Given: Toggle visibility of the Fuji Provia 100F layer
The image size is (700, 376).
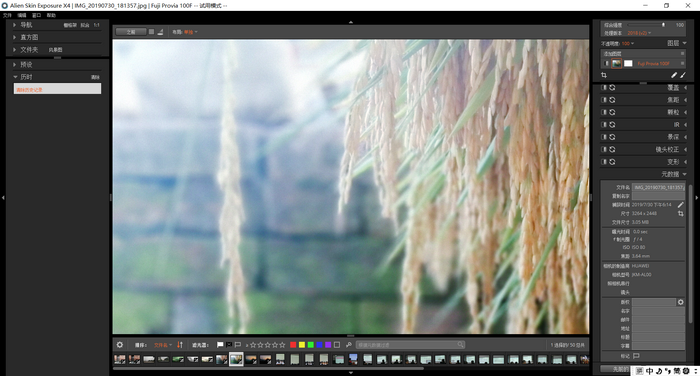Looking at the screenshot, I should tap(606, 63).
